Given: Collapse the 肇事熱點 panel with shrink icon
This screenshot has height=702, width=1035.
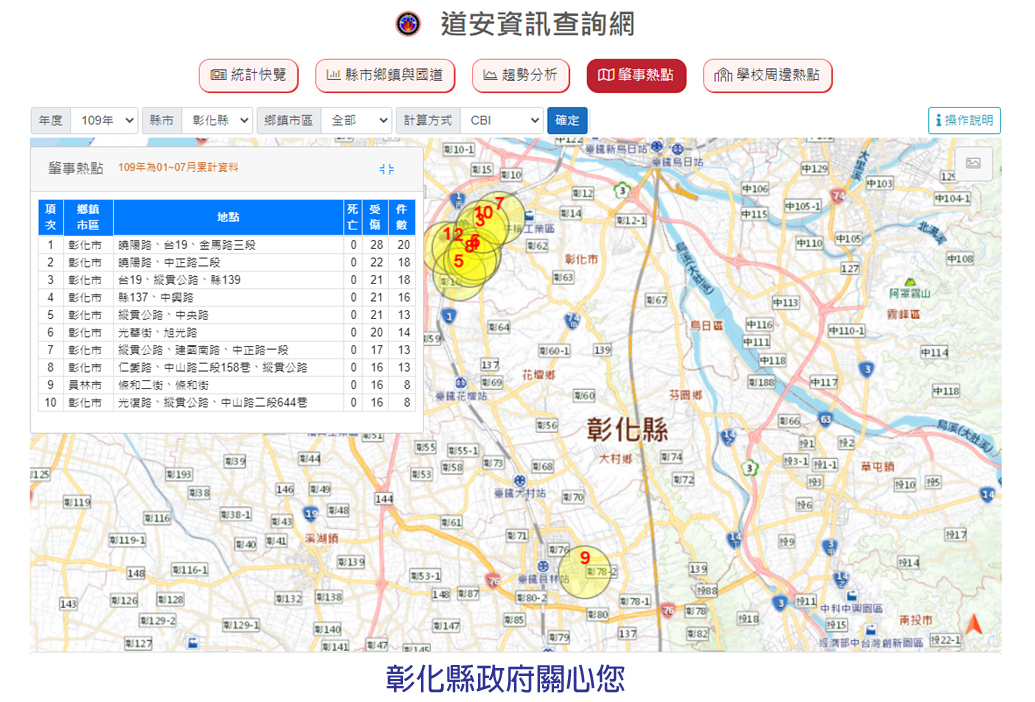Looking at the screenshot, I should pyautogui.click(x=387, y=169).
